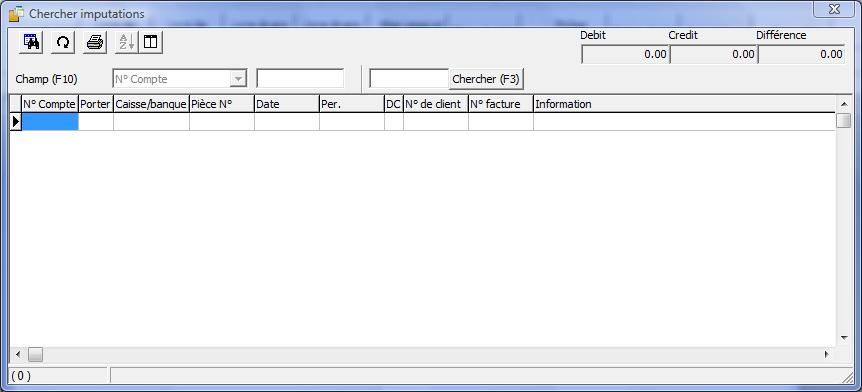Close the Chercher imputations window
The image size is (862, 392).
(x=835, y=9)
